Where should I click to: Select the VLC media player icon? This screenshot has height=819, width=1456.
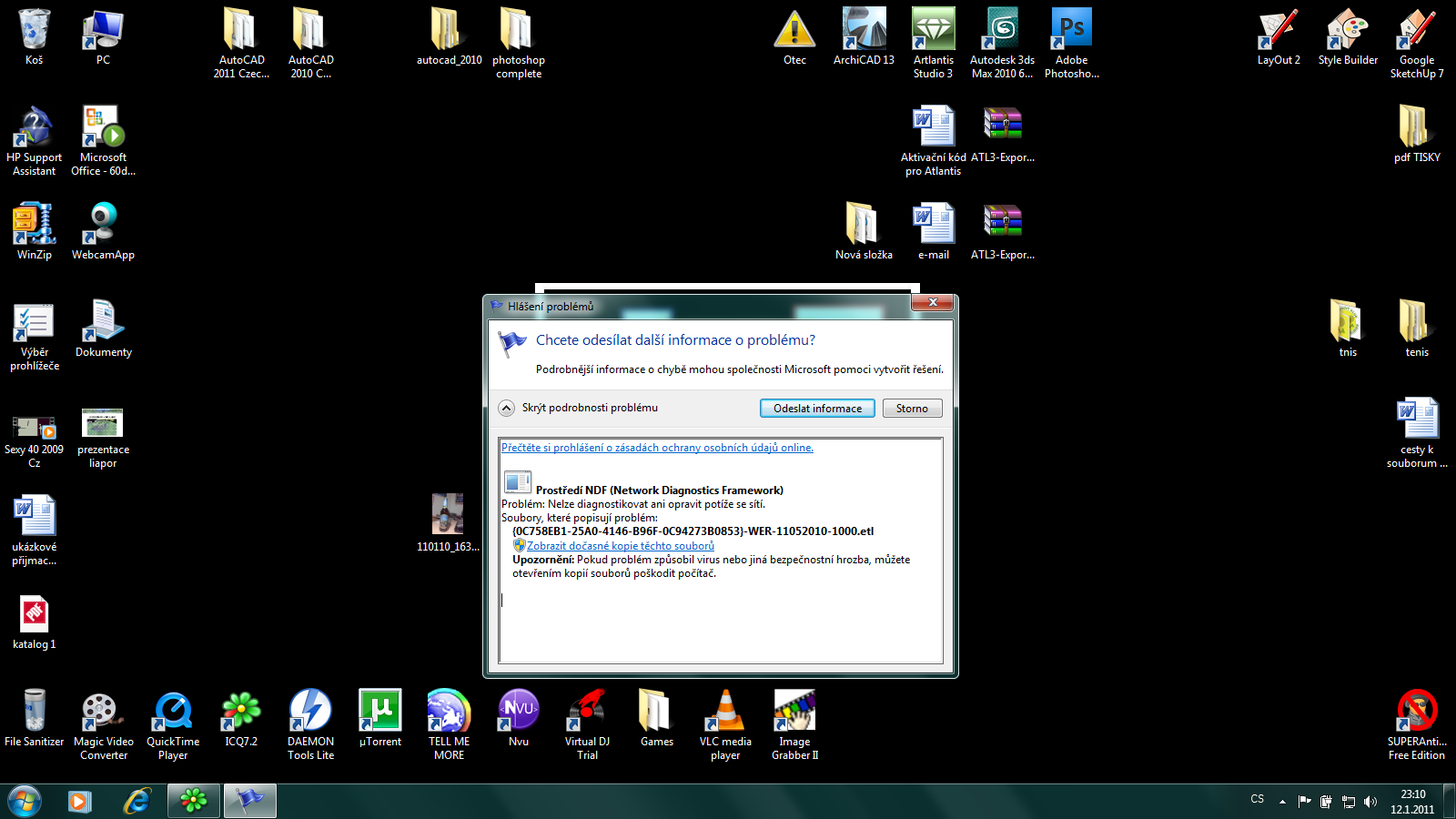tap(725, 724)
